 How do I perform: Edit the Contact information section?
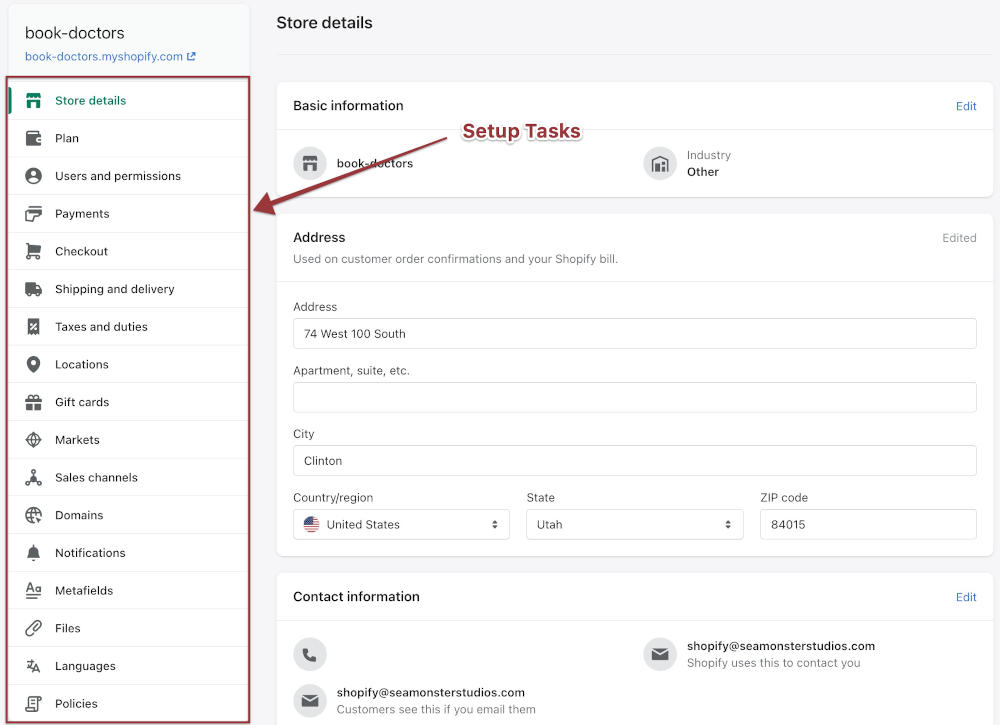(x=965, y=597)
